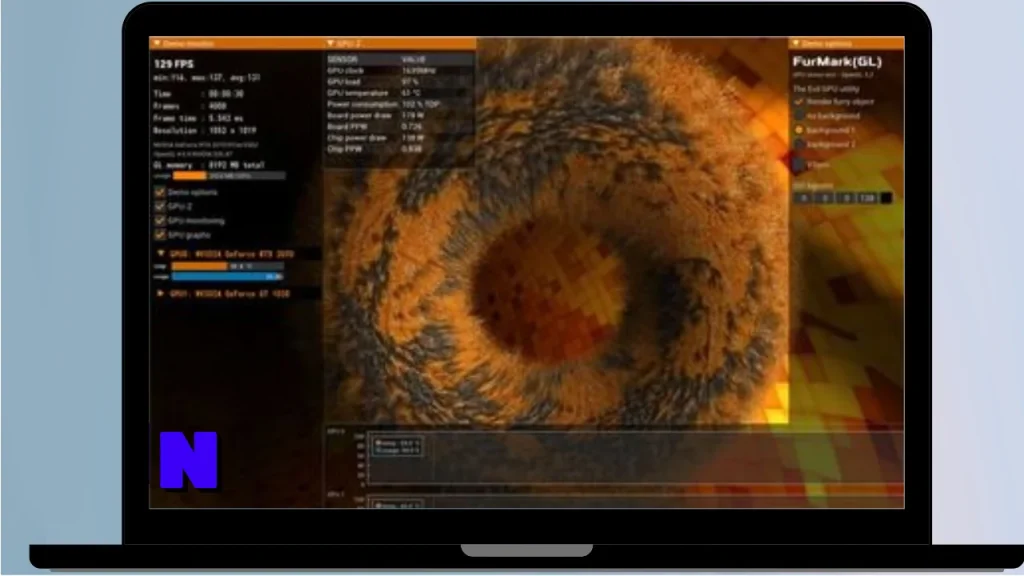Collapse the GPU-Z panel header triangle
Image resolution: width=1024 pixels, height=576 pixels.
330,43
